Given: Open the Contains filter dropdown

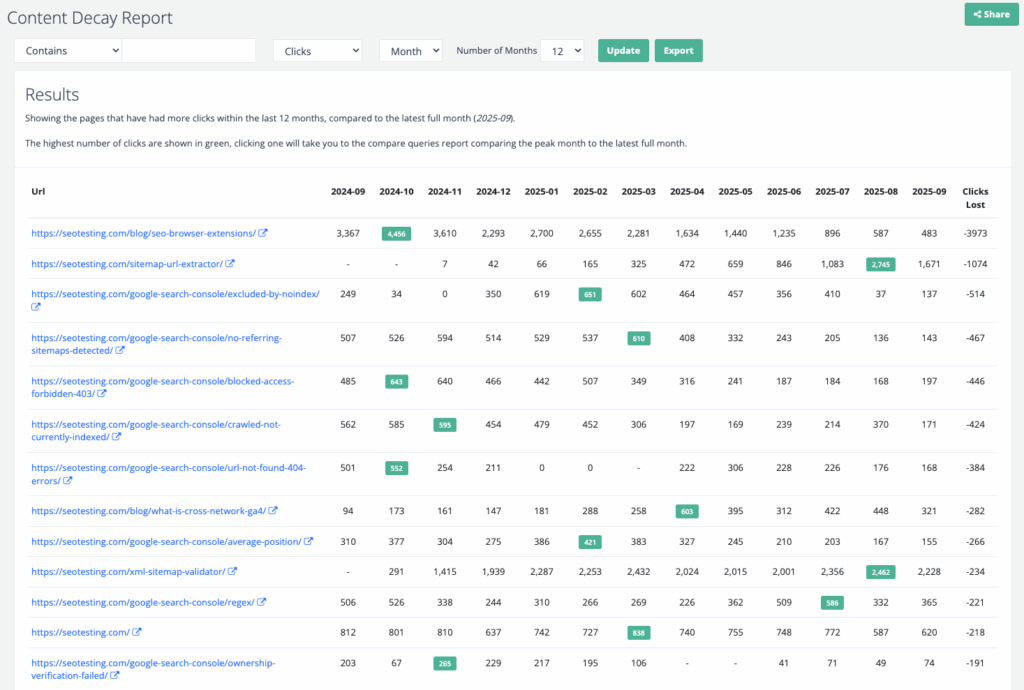Looking at the screenshot, I should [x=68, y=51].
